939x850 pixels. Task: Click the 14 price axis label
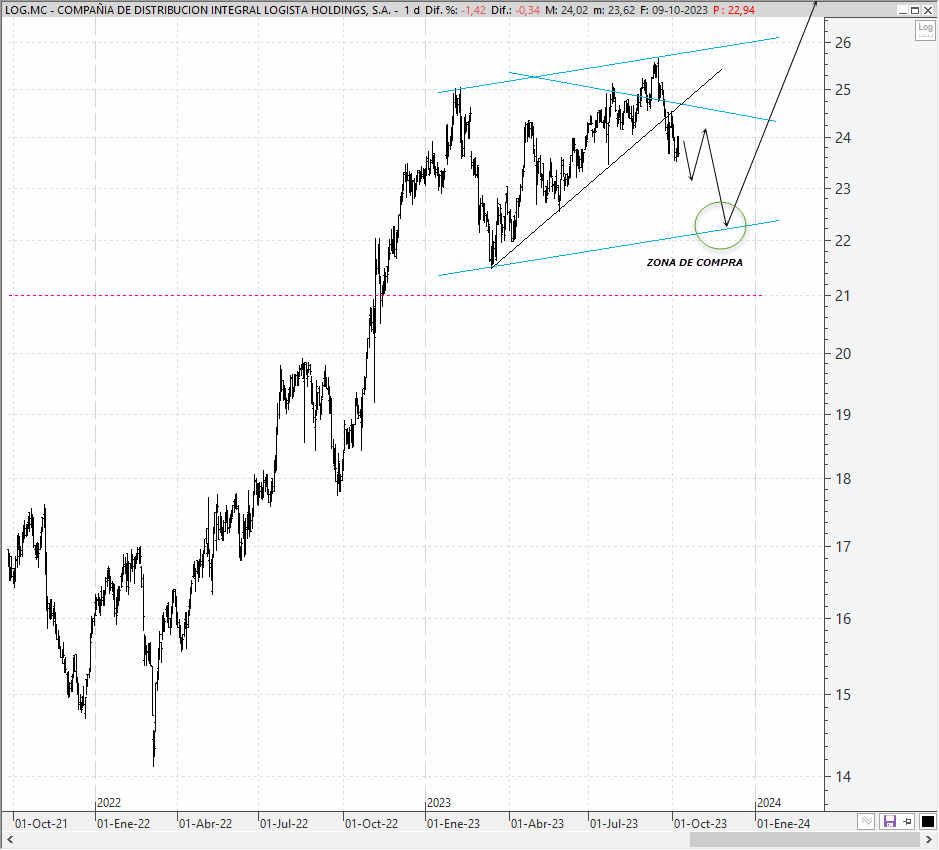click(x=843, y=777)
